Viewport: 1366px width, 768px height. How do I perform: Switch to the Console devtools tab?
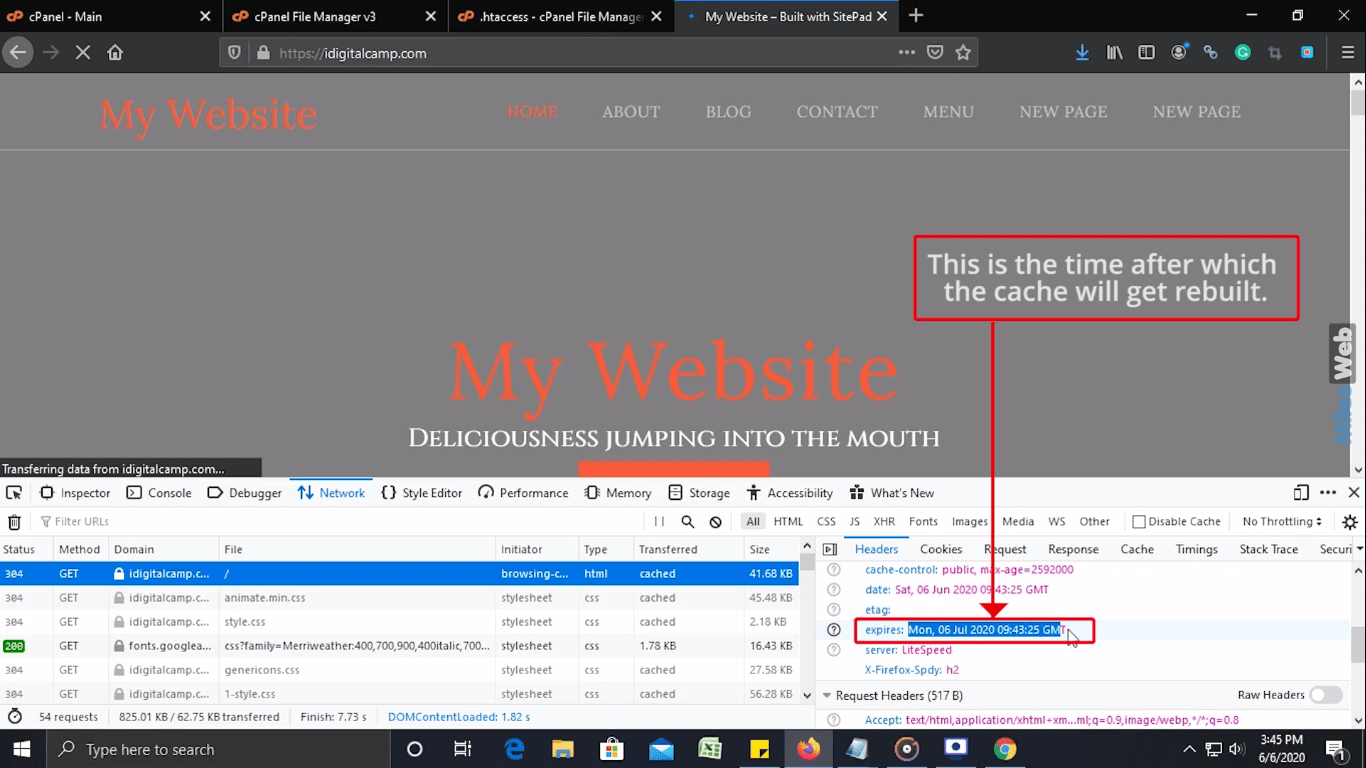coord(159,493)
